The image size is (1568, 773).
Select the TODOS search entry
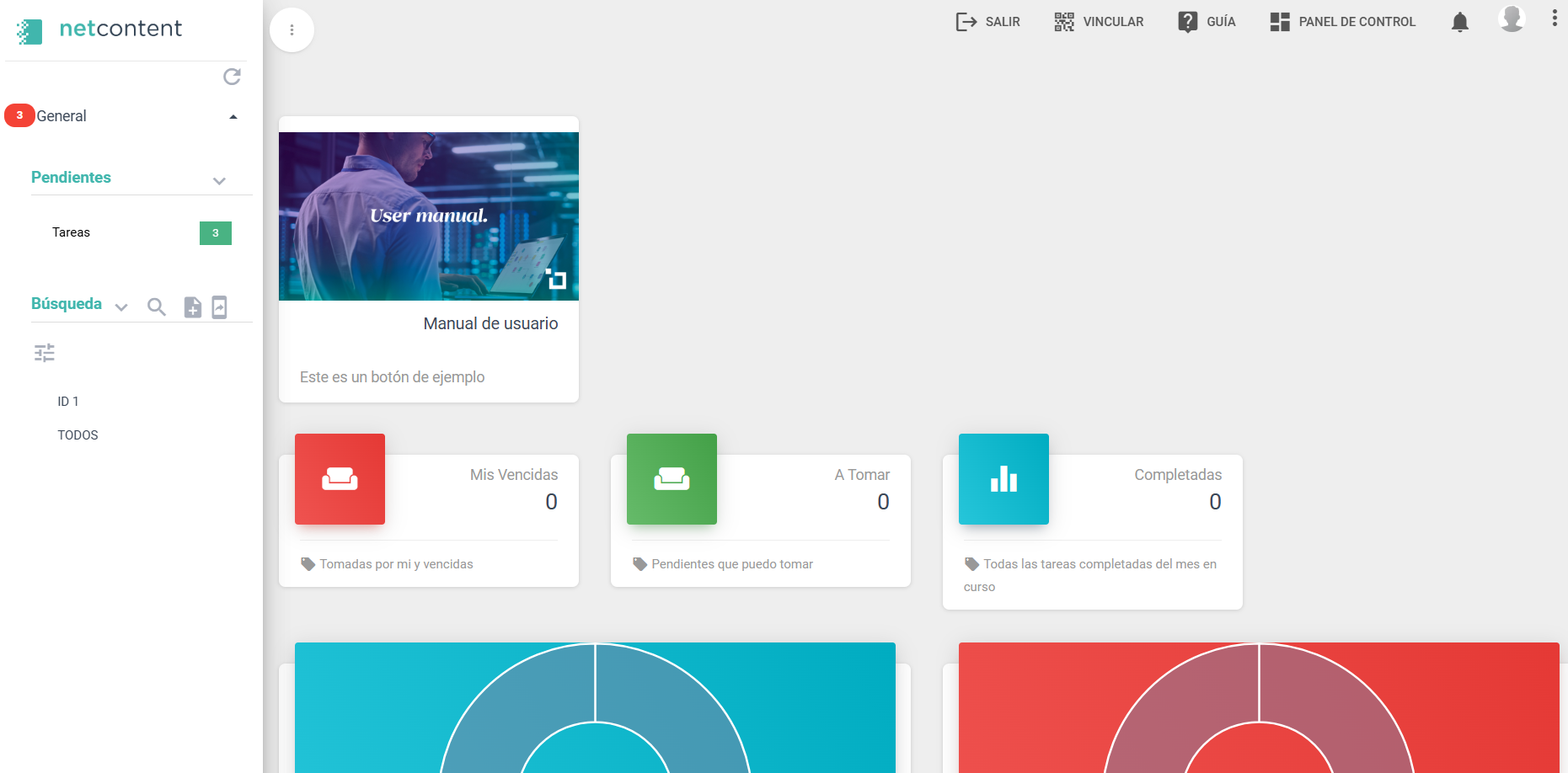pyautogui.click(x=78, y=435)
